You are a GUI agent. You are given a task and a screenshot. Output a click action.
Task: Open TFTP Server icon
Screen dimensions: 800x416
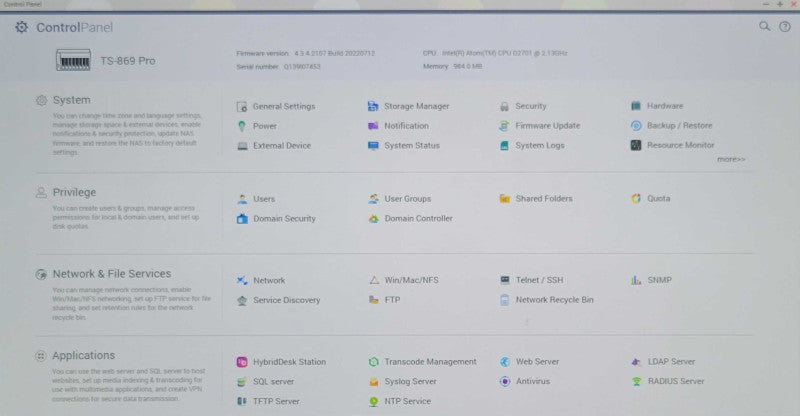[x=242, y=401]
